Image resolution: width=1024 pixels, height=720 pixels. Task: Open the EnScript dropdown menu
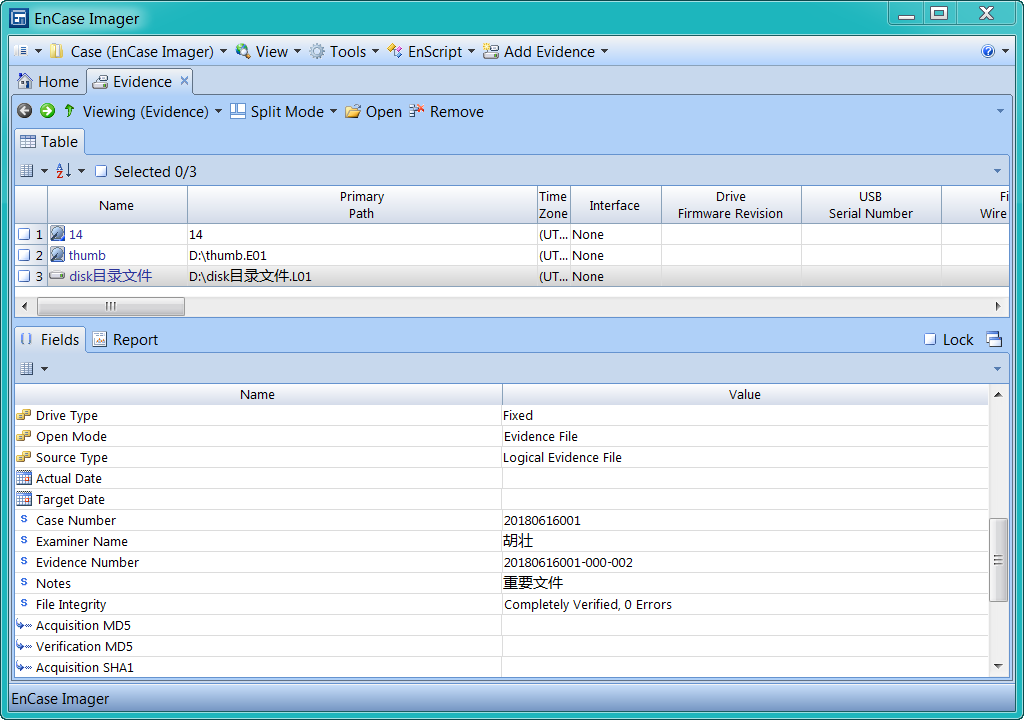coord(431,52)
